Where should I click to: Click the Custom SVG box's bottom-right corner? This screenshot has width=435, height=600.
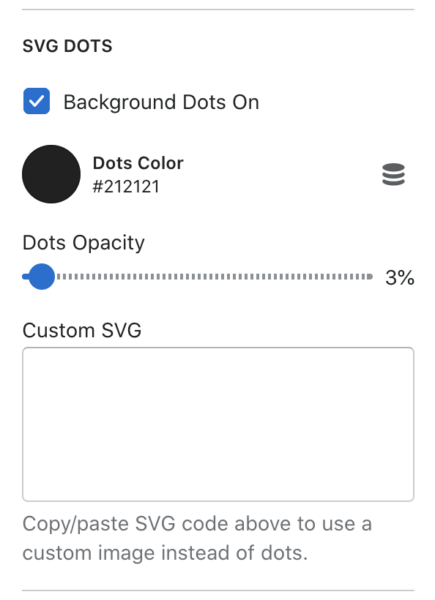click(411, 497)
